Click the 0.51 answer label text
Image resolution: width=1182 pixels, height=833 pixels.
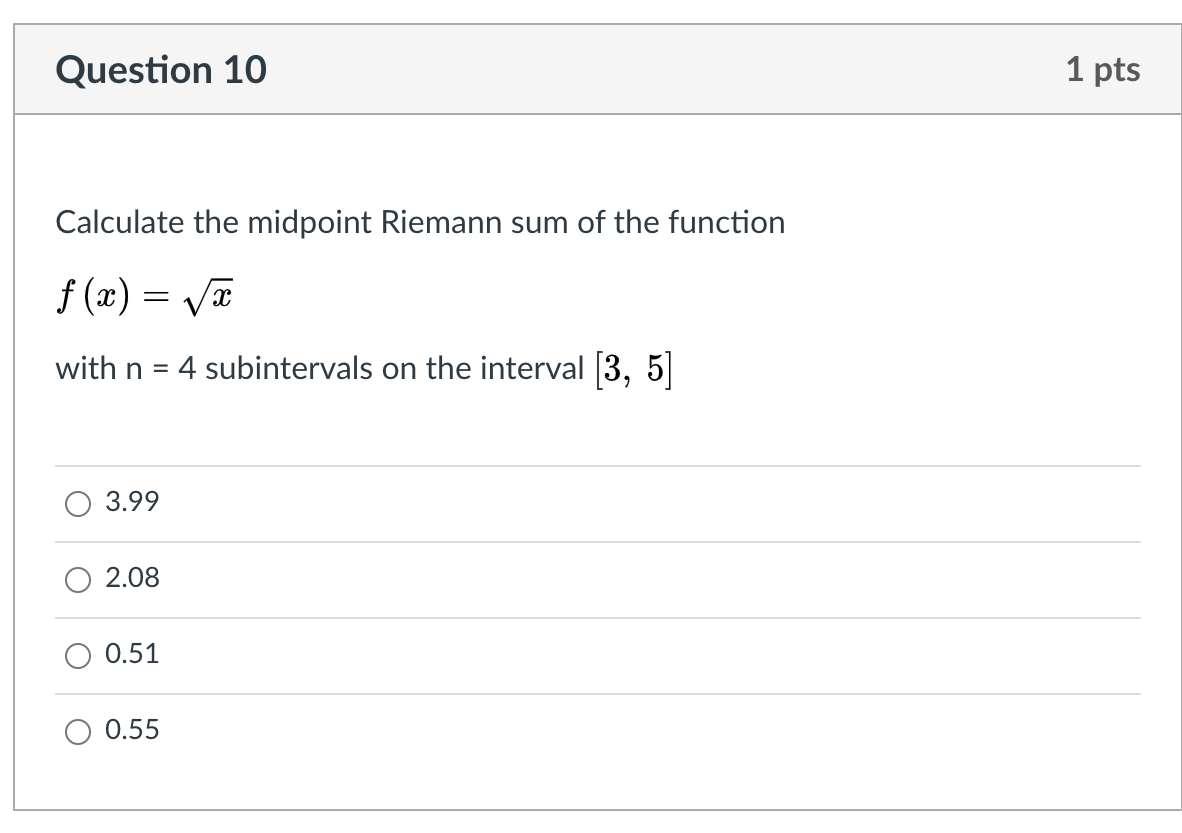point(132,654)
